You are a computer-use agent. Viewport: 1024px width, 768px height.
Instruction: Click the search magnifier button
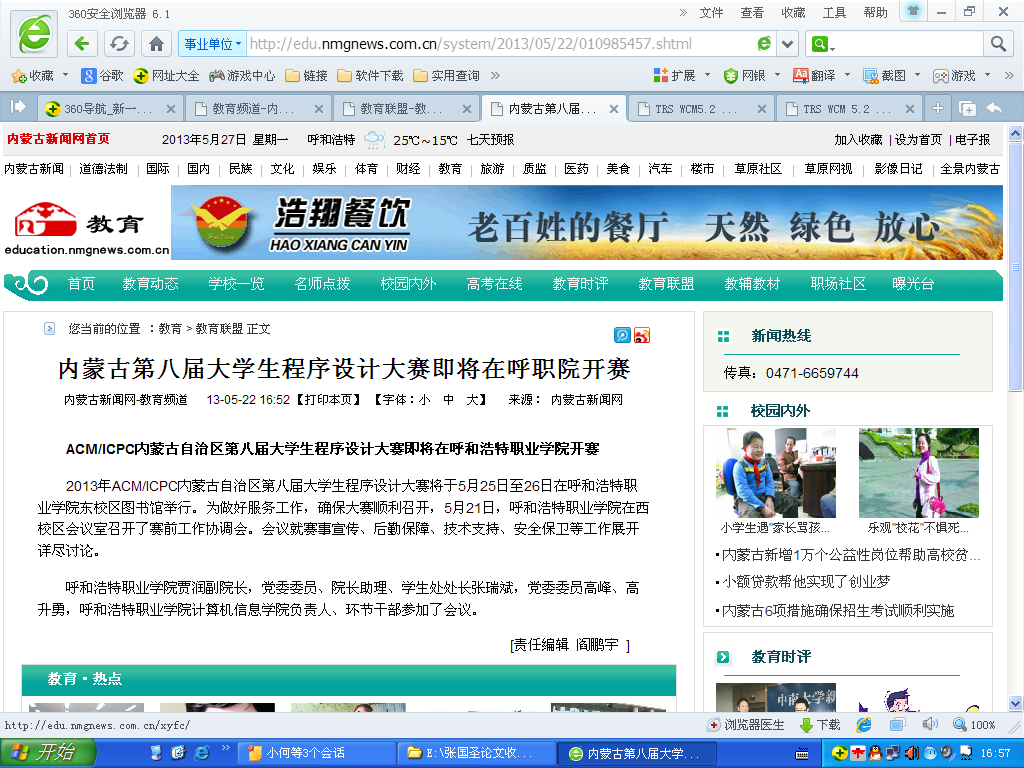point(998,44)
